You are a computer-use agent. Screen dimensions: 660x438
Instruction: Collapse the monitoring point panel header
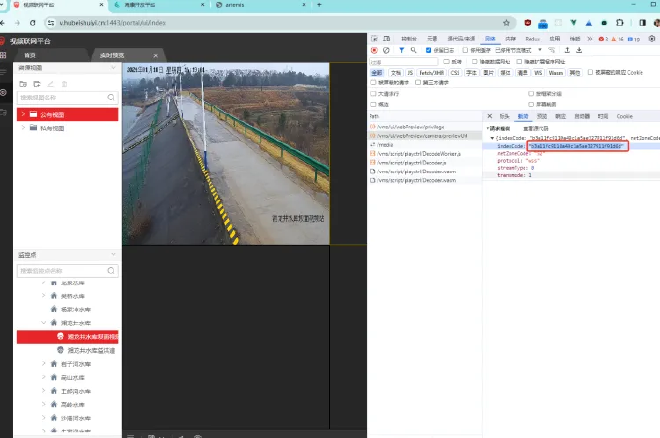(113, 255)
